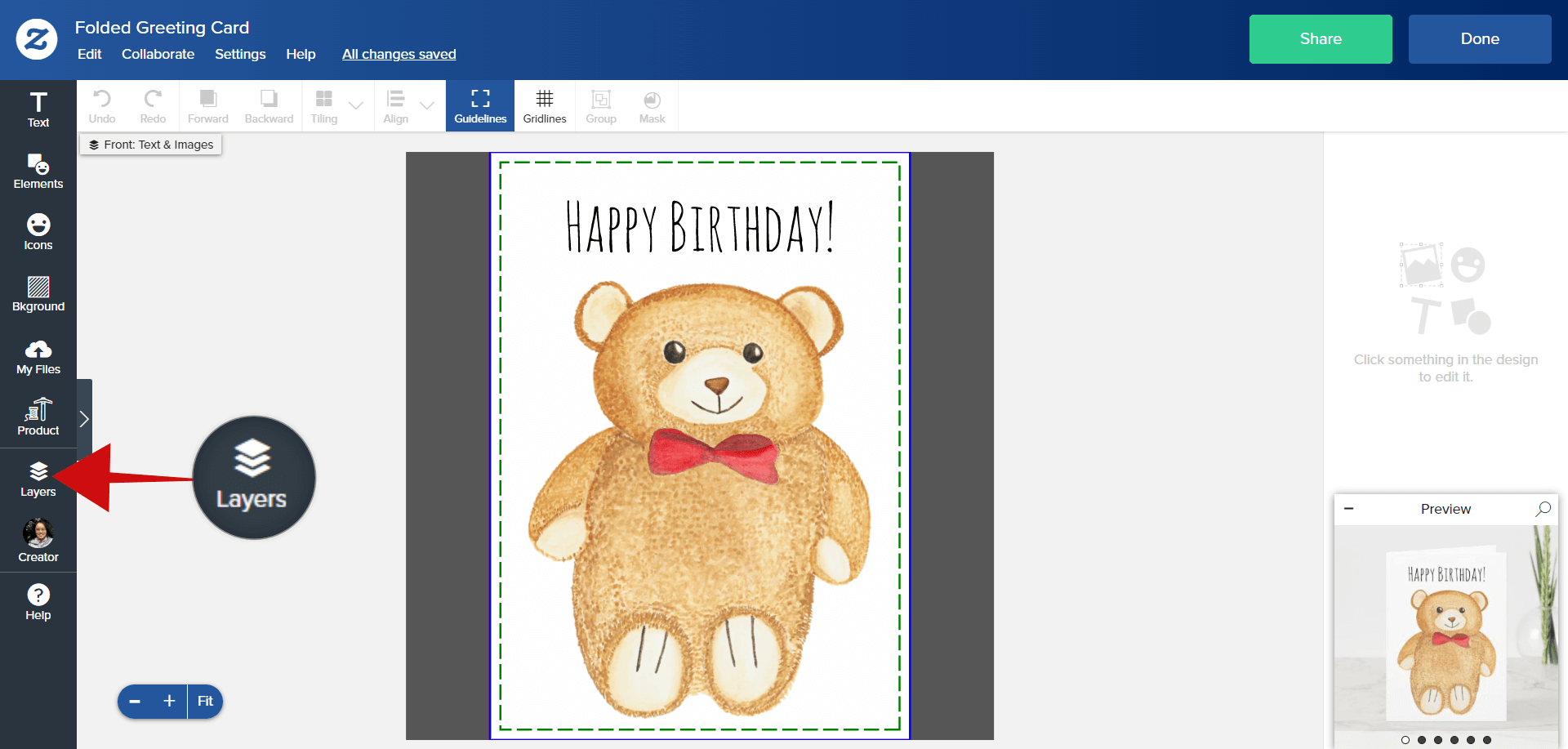Expand the collapsed left side panel
Image resolution: width=1568 pixels, height=749 pixels.
pyautogui.click(x=84, y=419)
